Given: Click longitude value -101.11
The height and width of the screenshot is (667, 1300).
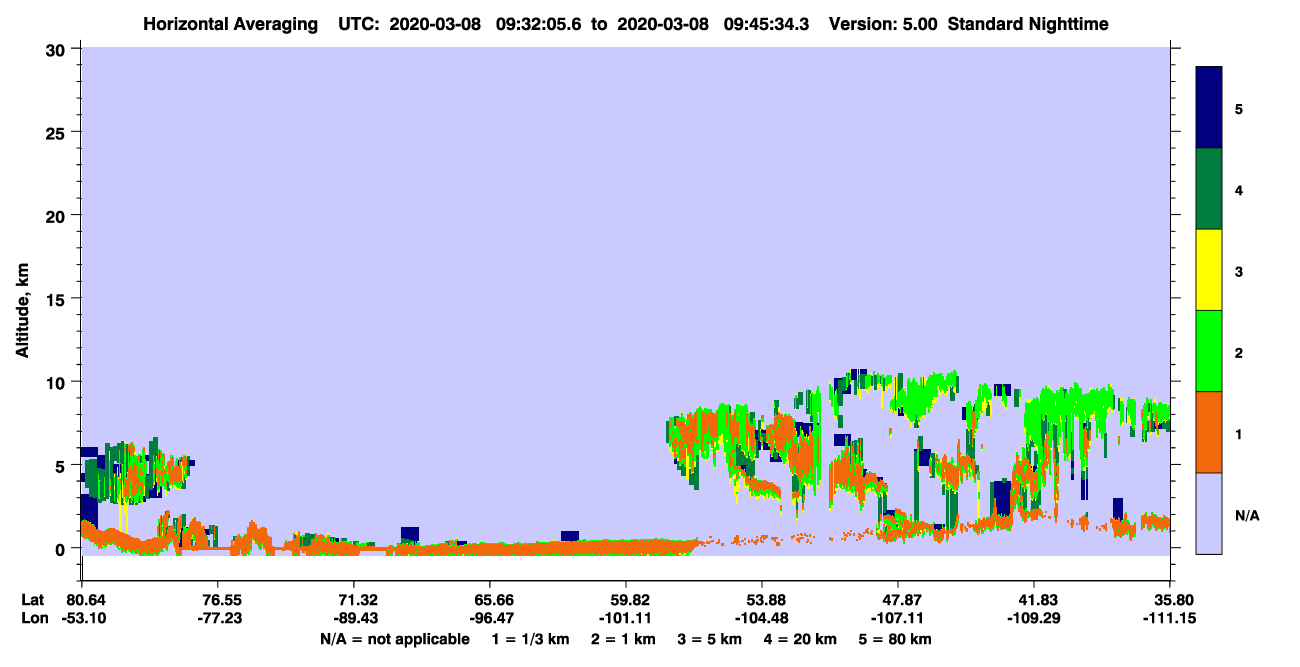Looking at the screenshot, I should [x=626, y=618].
